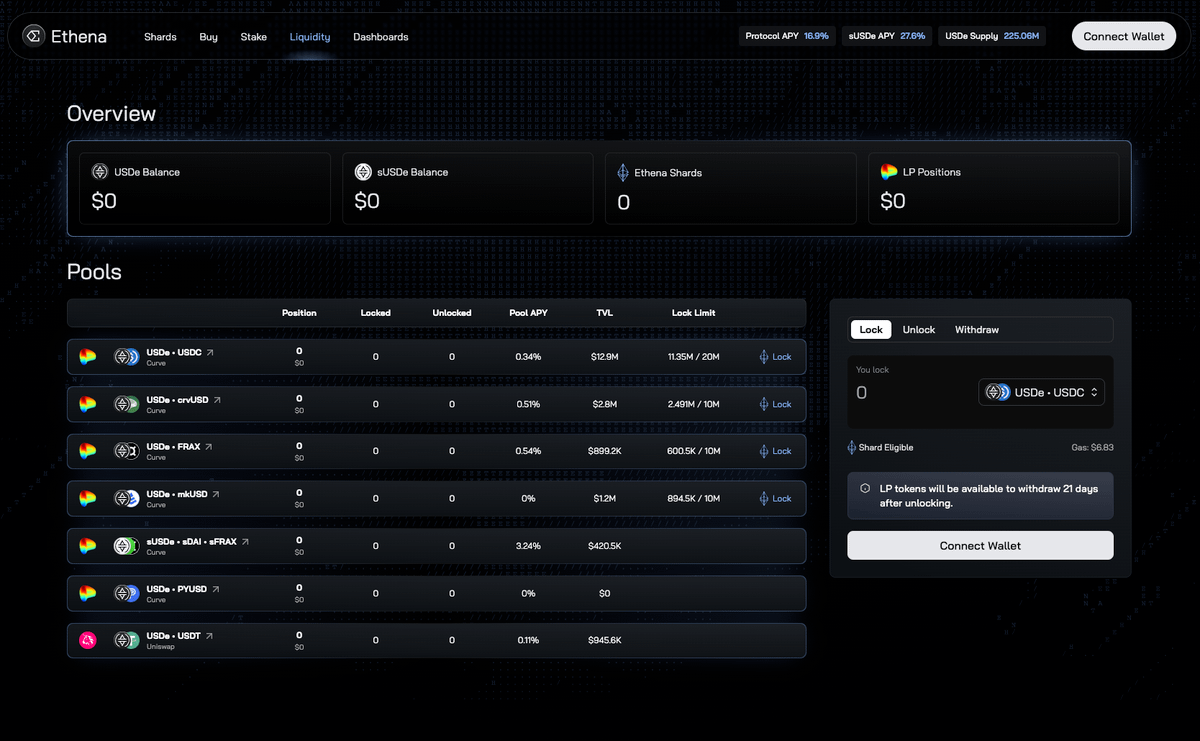Click the USDe Balance coin icon
This screenshot has width=1200, height=741.
click(99, 172)
